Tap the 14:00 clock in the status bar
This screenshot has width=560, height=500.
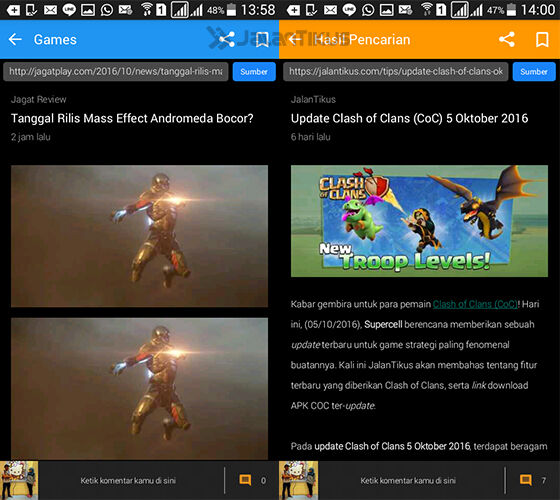coord(538,10)
